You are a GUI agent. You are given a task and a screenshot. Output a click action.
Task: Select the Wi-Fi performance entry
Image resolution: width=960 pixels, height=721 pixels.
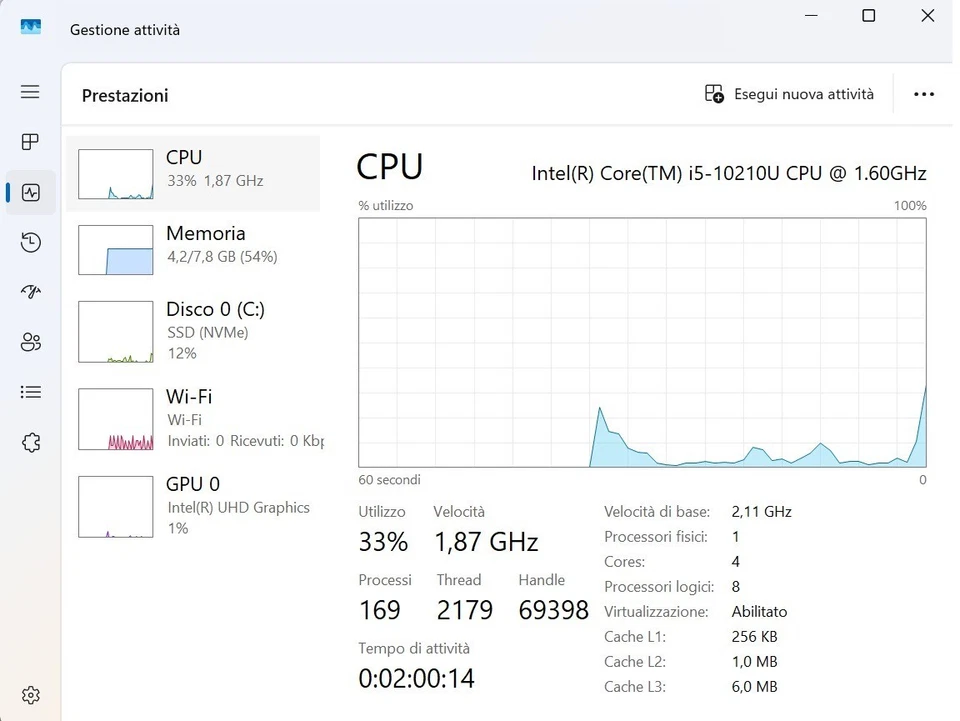point(193,419)
